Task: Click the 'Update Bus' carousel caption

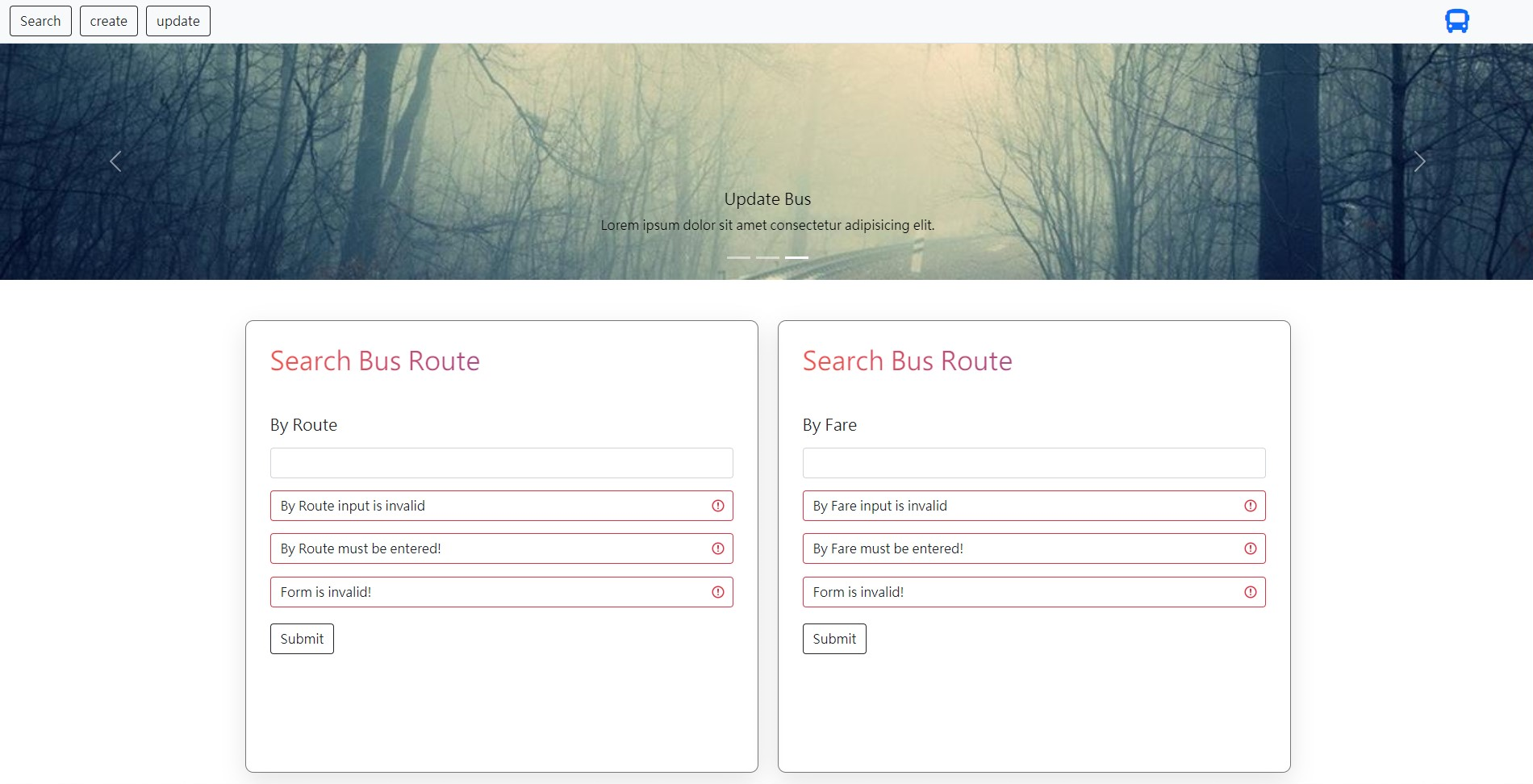Action: [767, 198]
